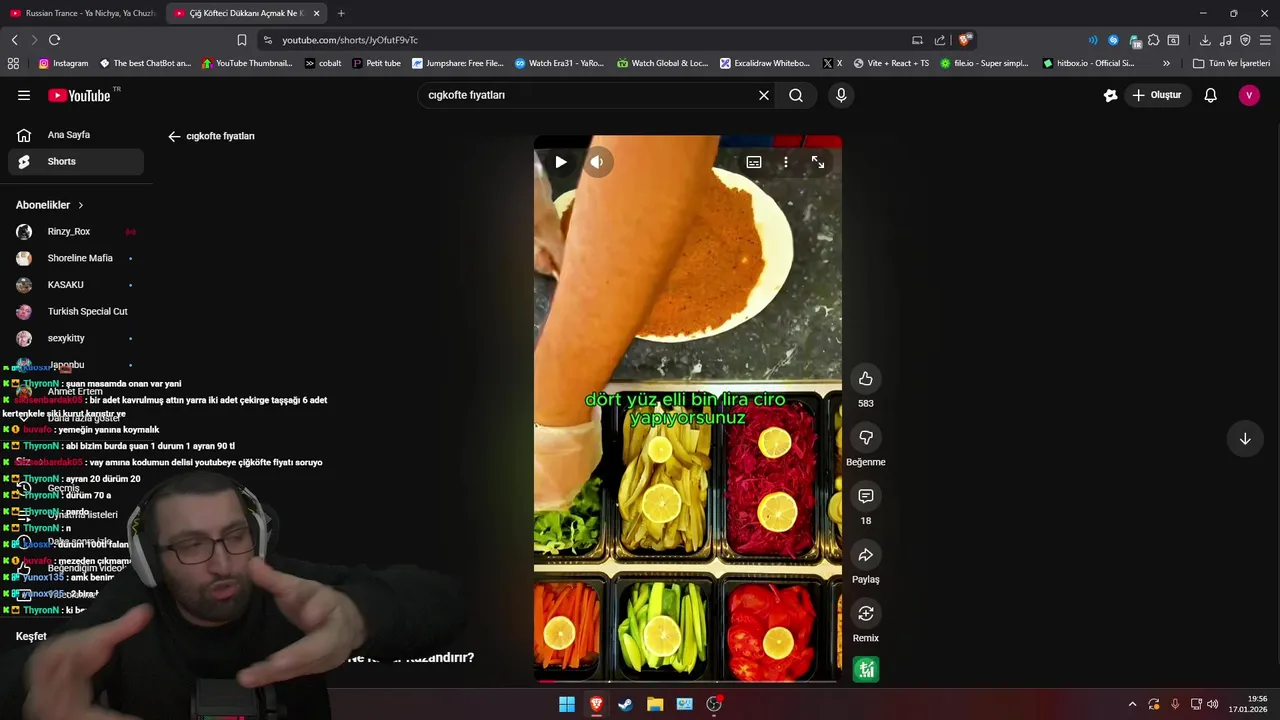Viewport: 1280px width, 720px height.
Task: Close the Çiğ Köfteci Dükkanı tab
Action: (317, 13)
